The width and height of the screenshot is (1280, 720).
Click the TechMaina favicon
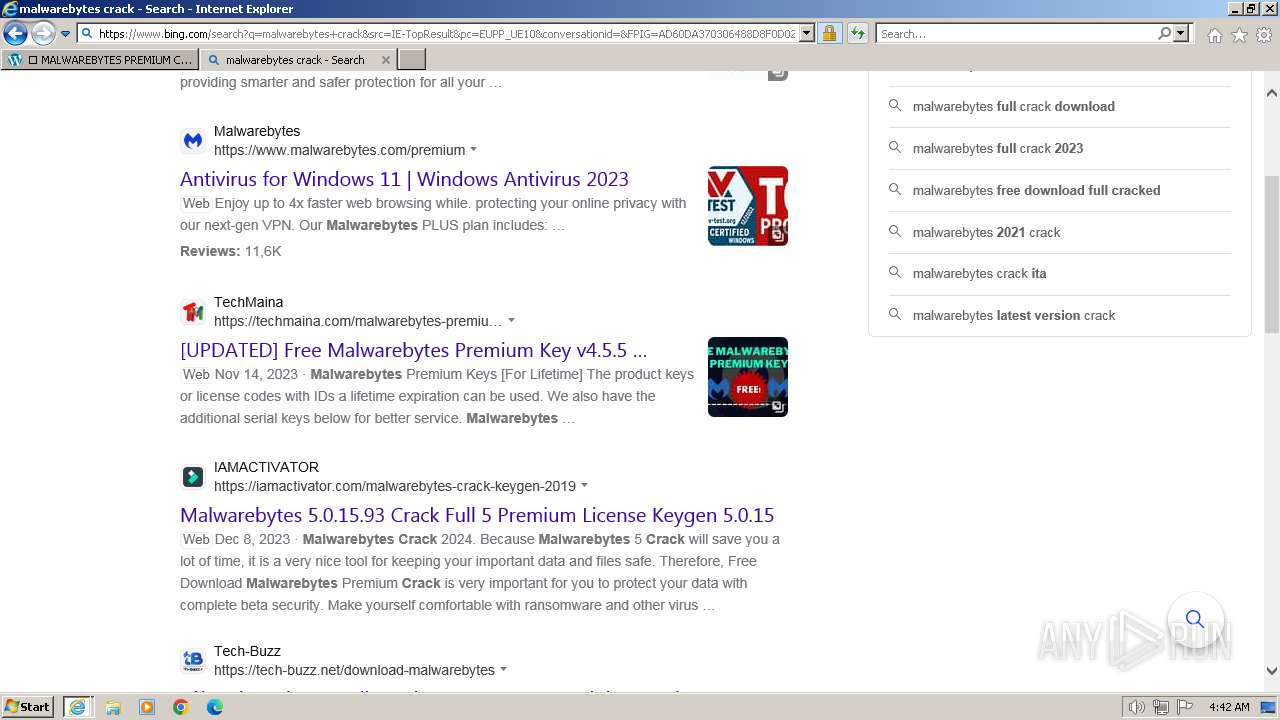click(193, 312)
